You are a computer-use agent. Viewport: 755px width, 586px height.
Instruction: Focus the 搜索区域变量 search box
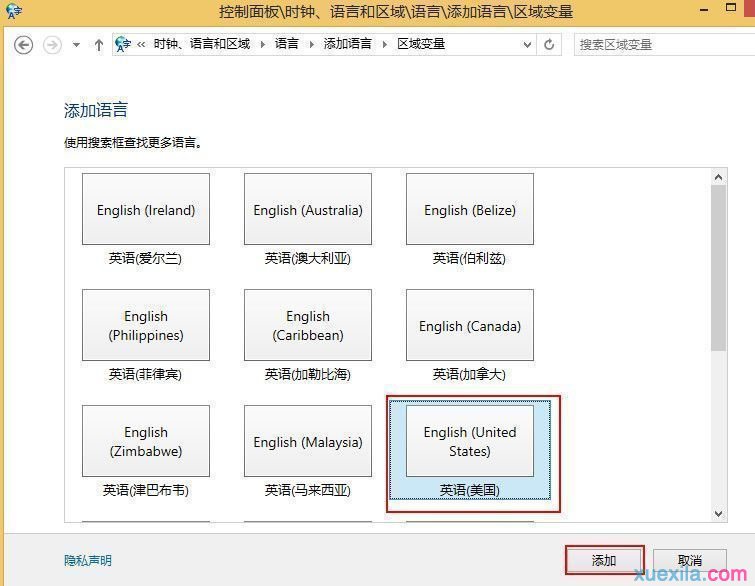click(664, 45)
